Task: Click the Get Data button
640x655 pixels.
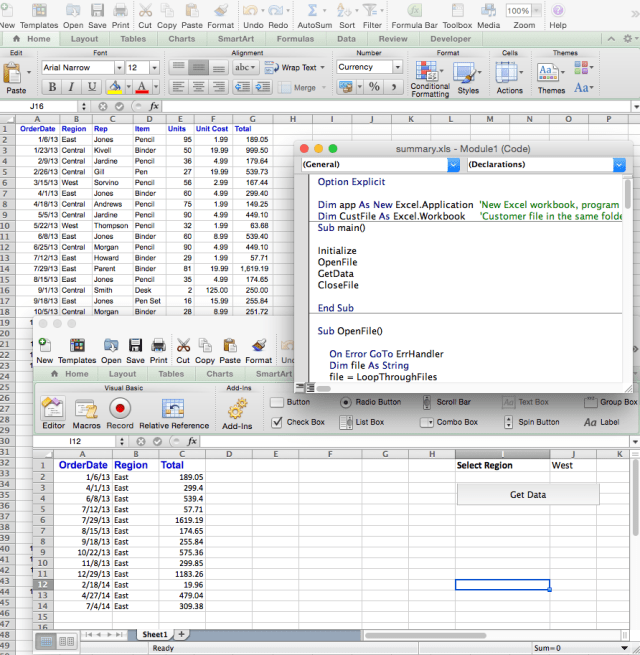Action: click(528, 495)
